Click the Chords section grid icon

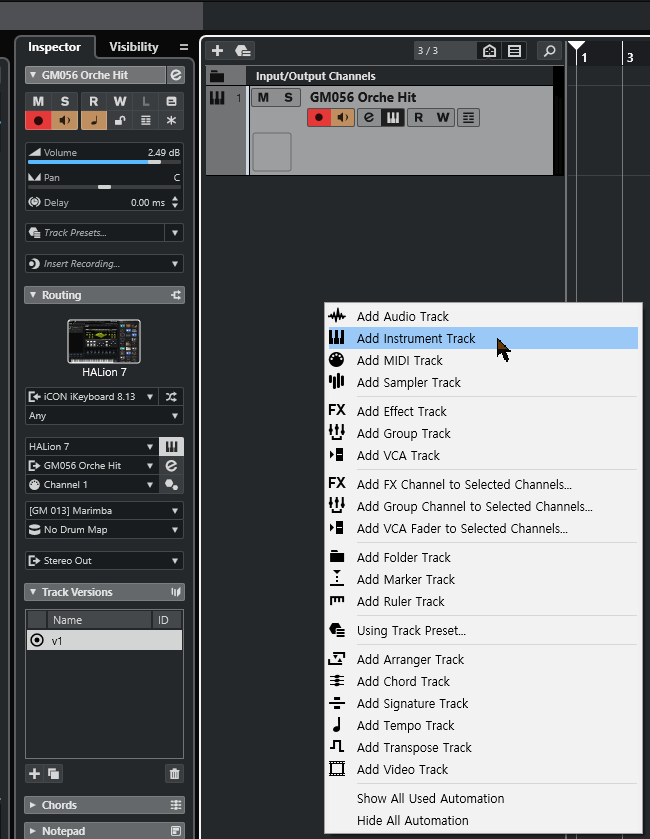point(176,805)
